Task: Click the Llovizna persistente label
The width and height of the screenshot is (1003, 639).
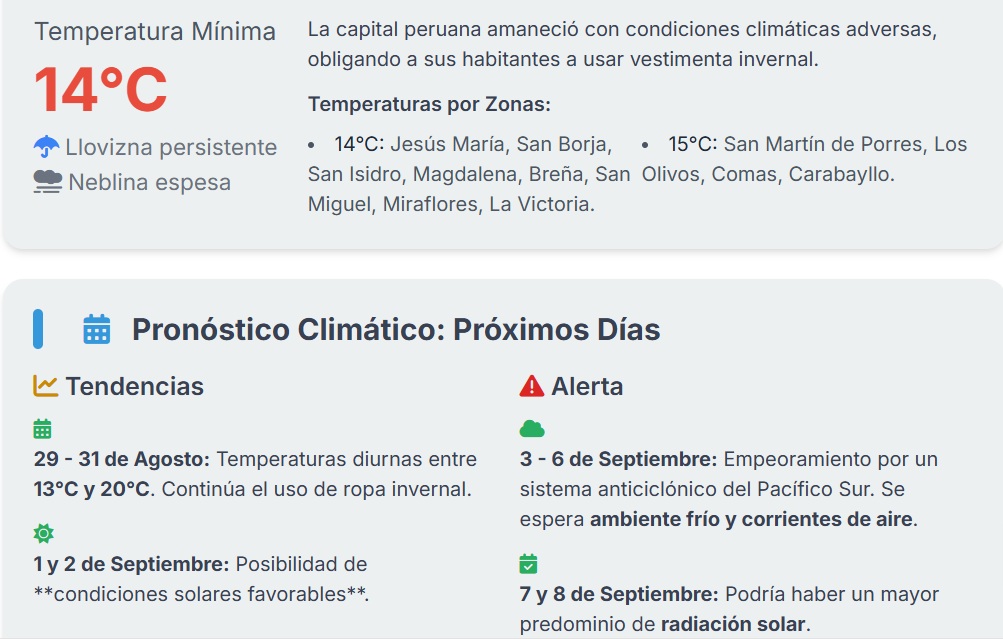Action: coord(171,147)
